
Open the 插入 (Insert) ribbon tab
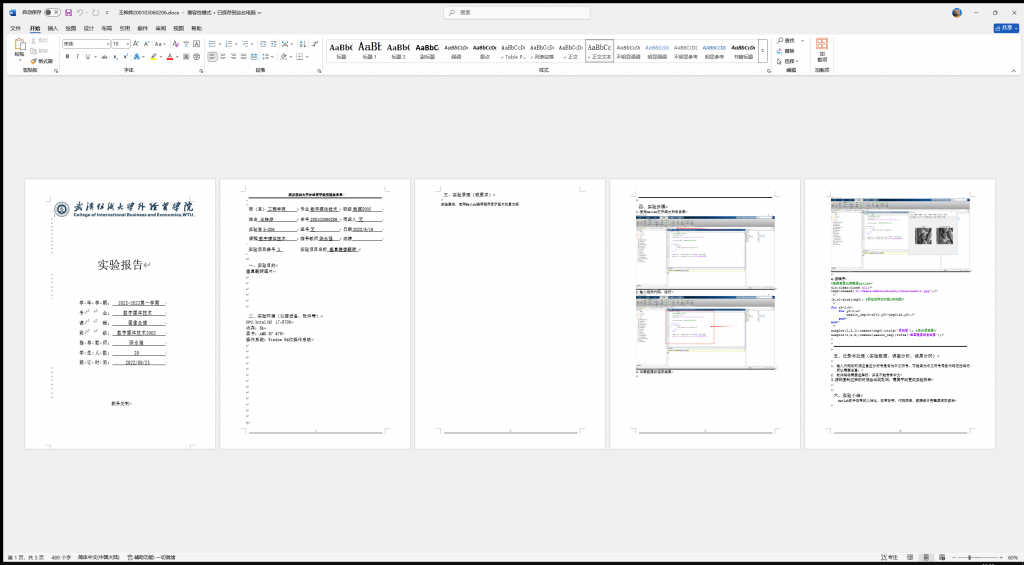(x=53, y=28)
